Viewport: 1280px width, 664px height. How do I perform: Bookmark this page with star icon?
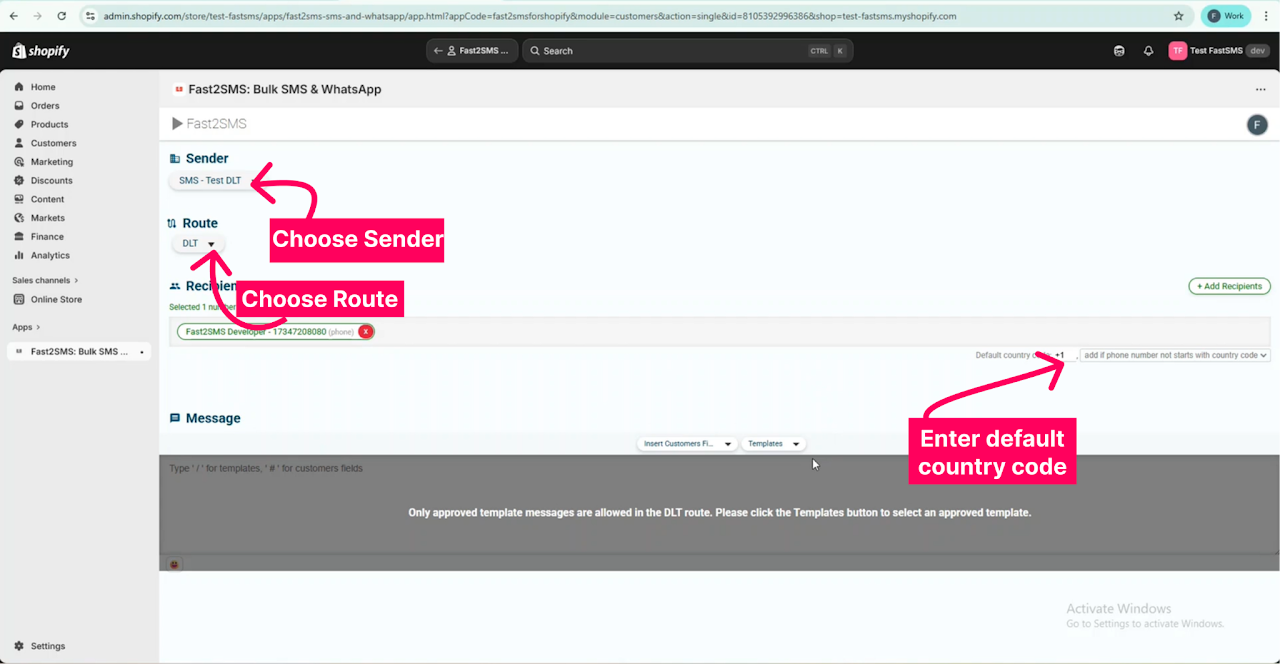click(x=1178, y=16)
